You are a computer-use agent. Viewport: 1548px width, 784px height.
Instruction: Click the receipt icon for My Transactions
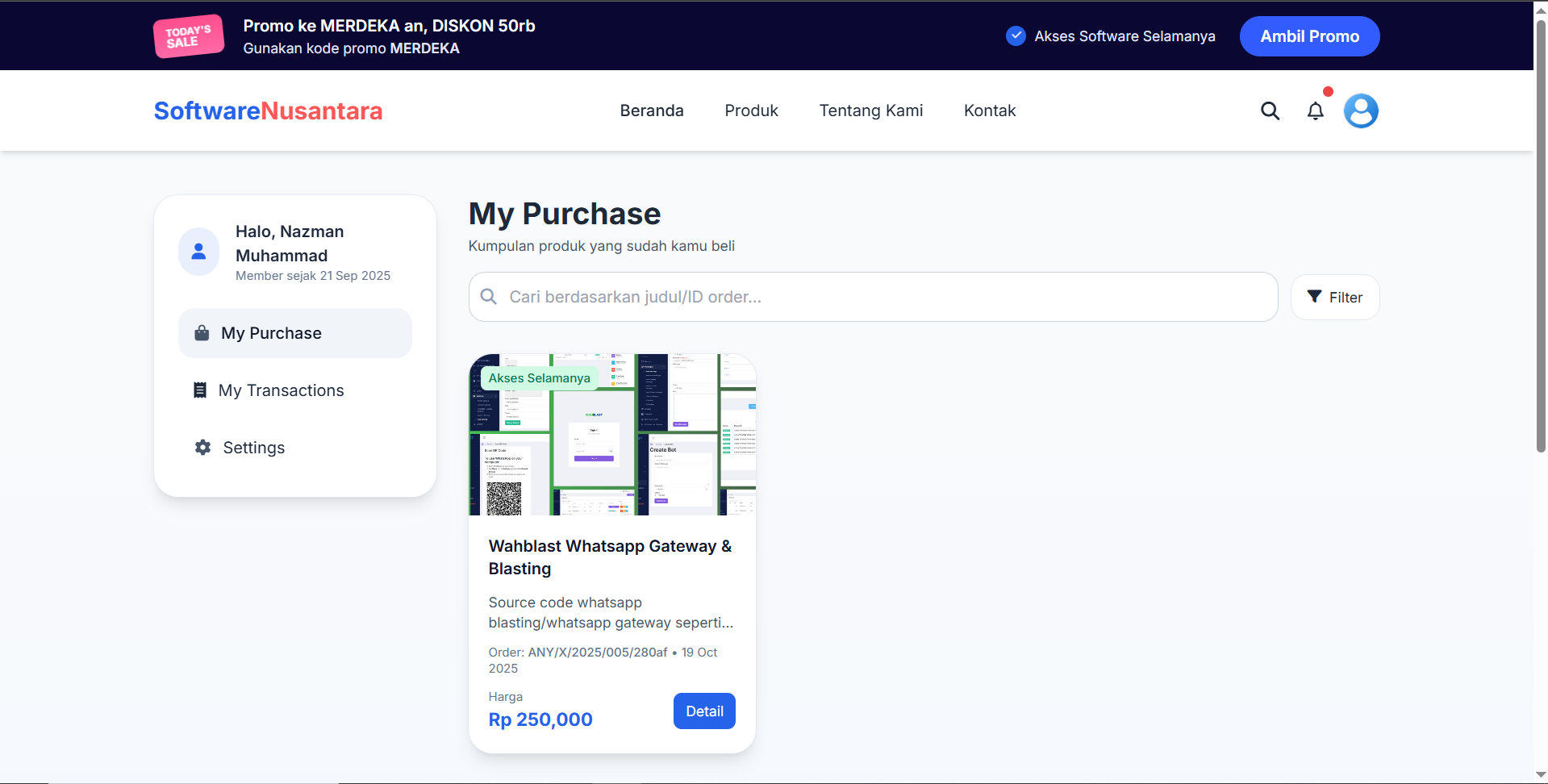pos(200,390)
